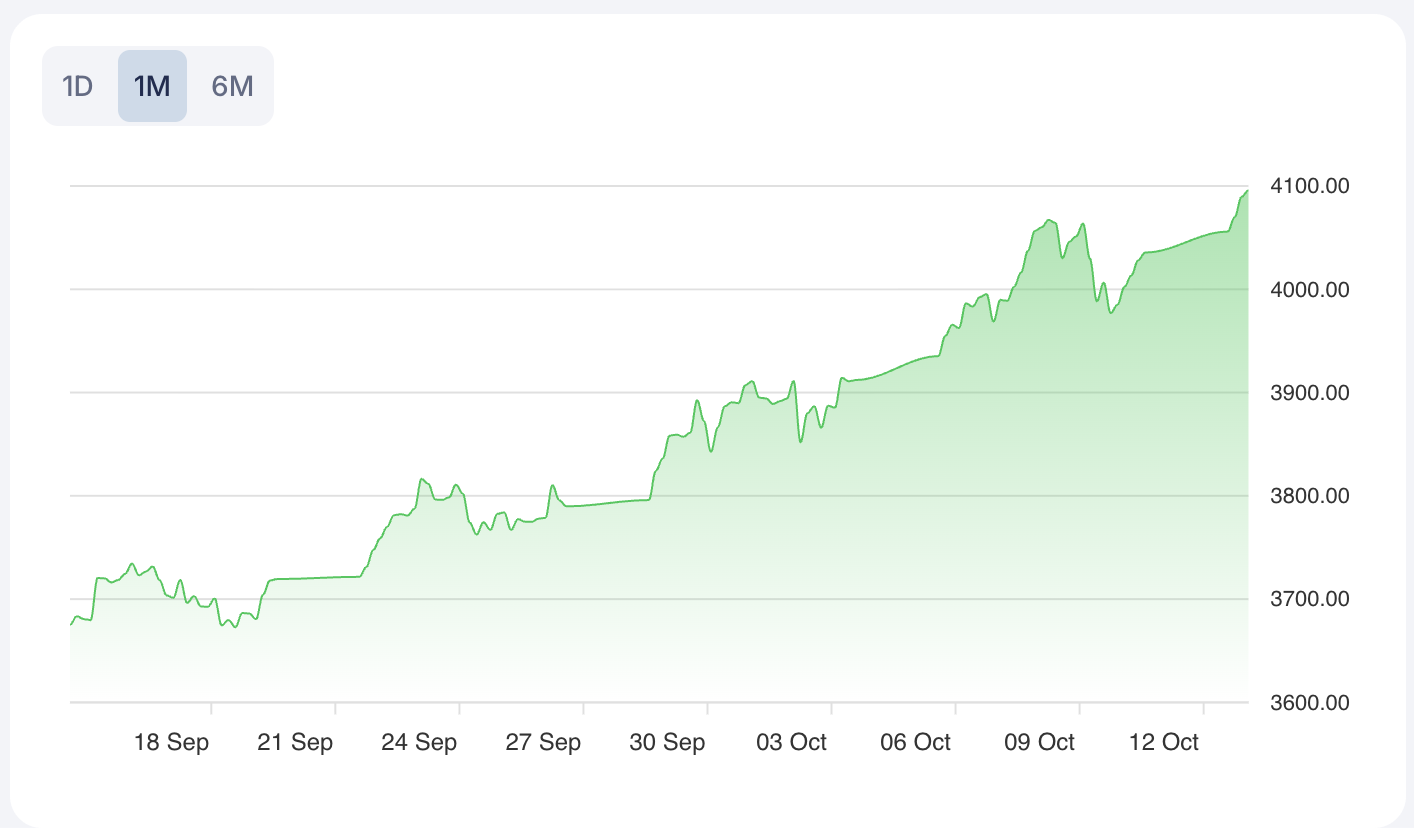This screenshot has width=1414, height=828.
Task: Select the 3700.00 price axis label
Action: (x=1309, y=599)
